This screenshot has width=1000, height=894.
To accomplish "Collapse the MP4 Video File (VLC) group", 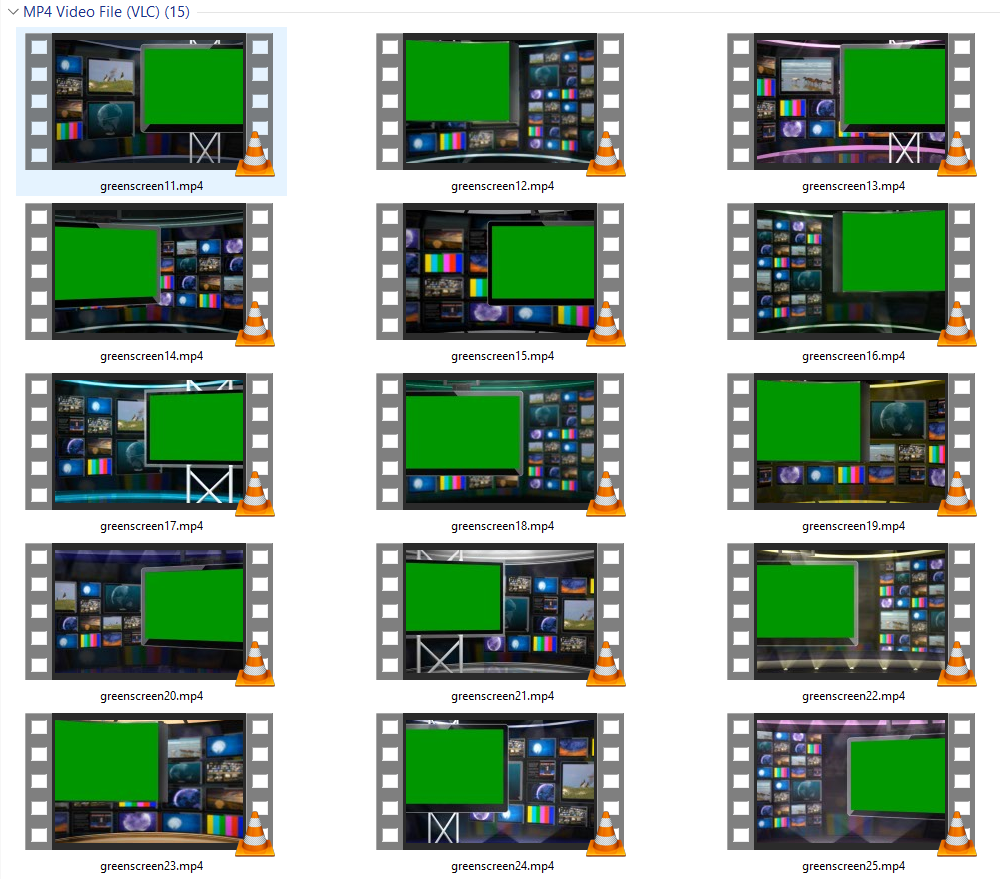I will click(x=13, y=12).
